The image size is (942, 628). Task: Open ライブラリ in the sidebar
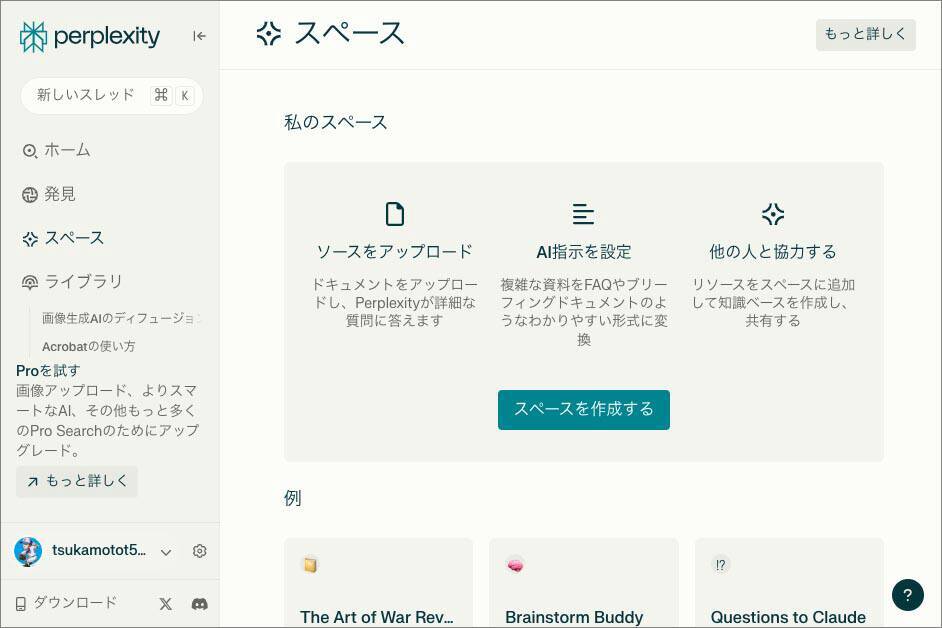pyautogui.click(x=83, y=282)
